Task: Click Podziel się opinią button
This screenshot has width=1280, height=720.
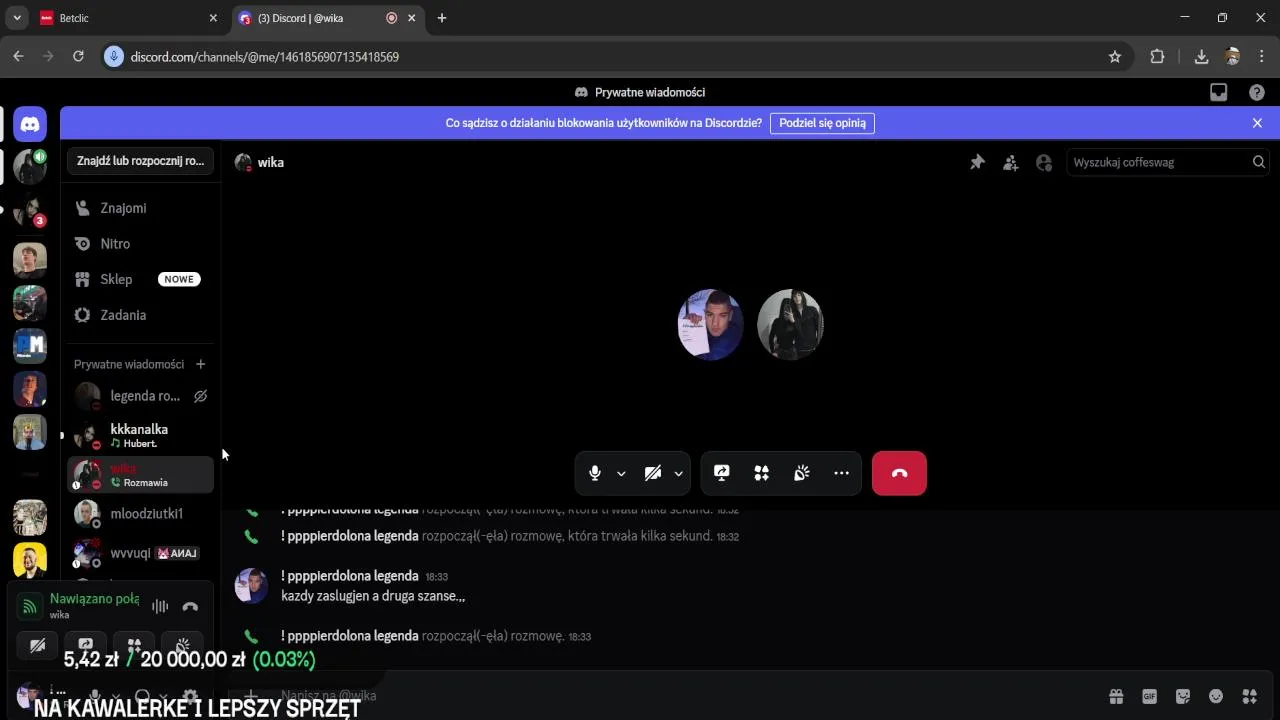Action: [822, 123]
